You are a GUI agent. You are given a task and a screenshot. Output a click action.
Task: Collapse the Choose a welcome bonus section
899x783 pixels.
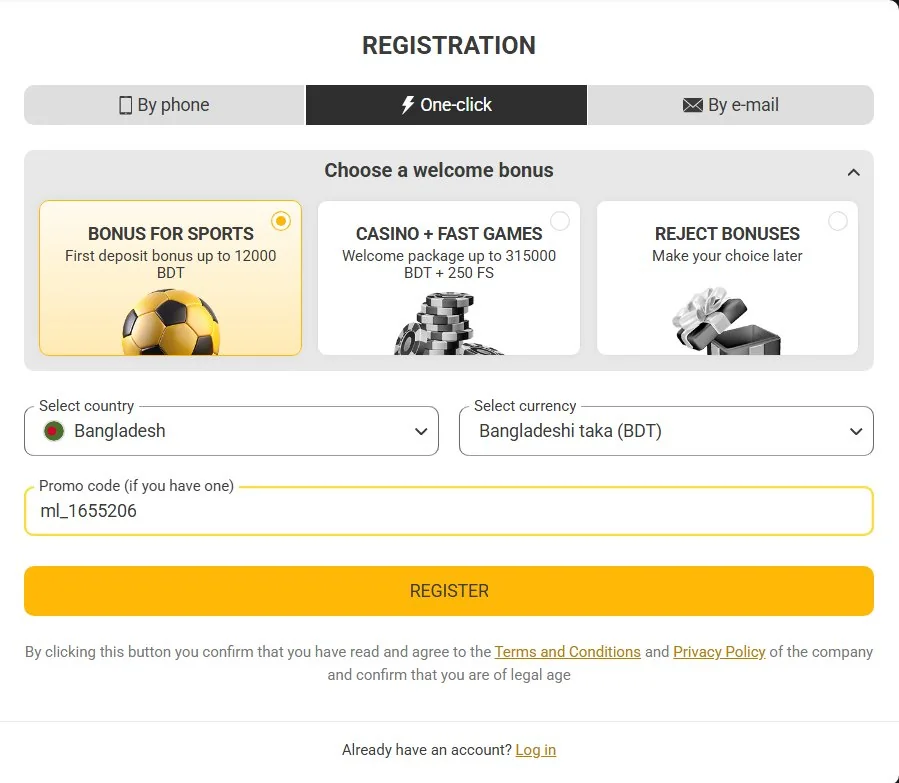(x=854, y=172)
